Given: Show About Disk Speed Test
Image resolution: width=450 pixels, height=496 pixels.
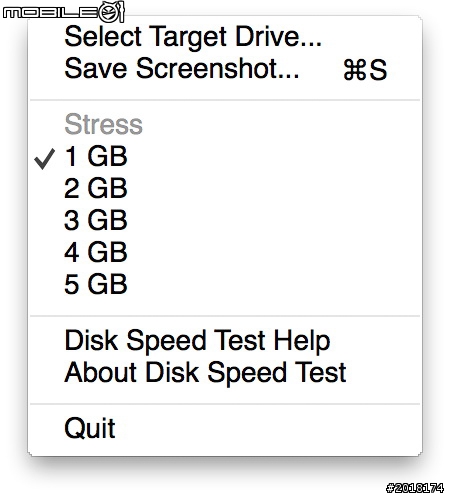Looking at the screenshot, I should pyautogui.click(x=225, y=372).
